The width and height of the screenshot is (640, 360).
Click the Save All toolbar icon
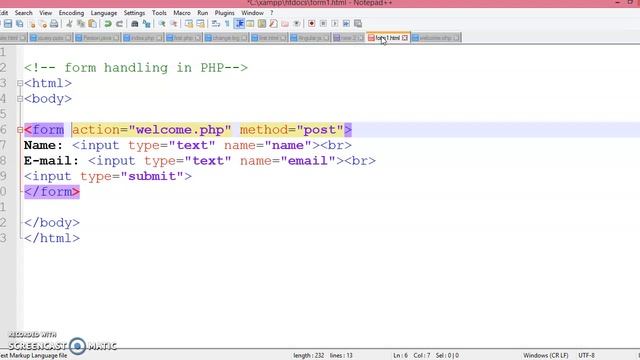[20, 24]
